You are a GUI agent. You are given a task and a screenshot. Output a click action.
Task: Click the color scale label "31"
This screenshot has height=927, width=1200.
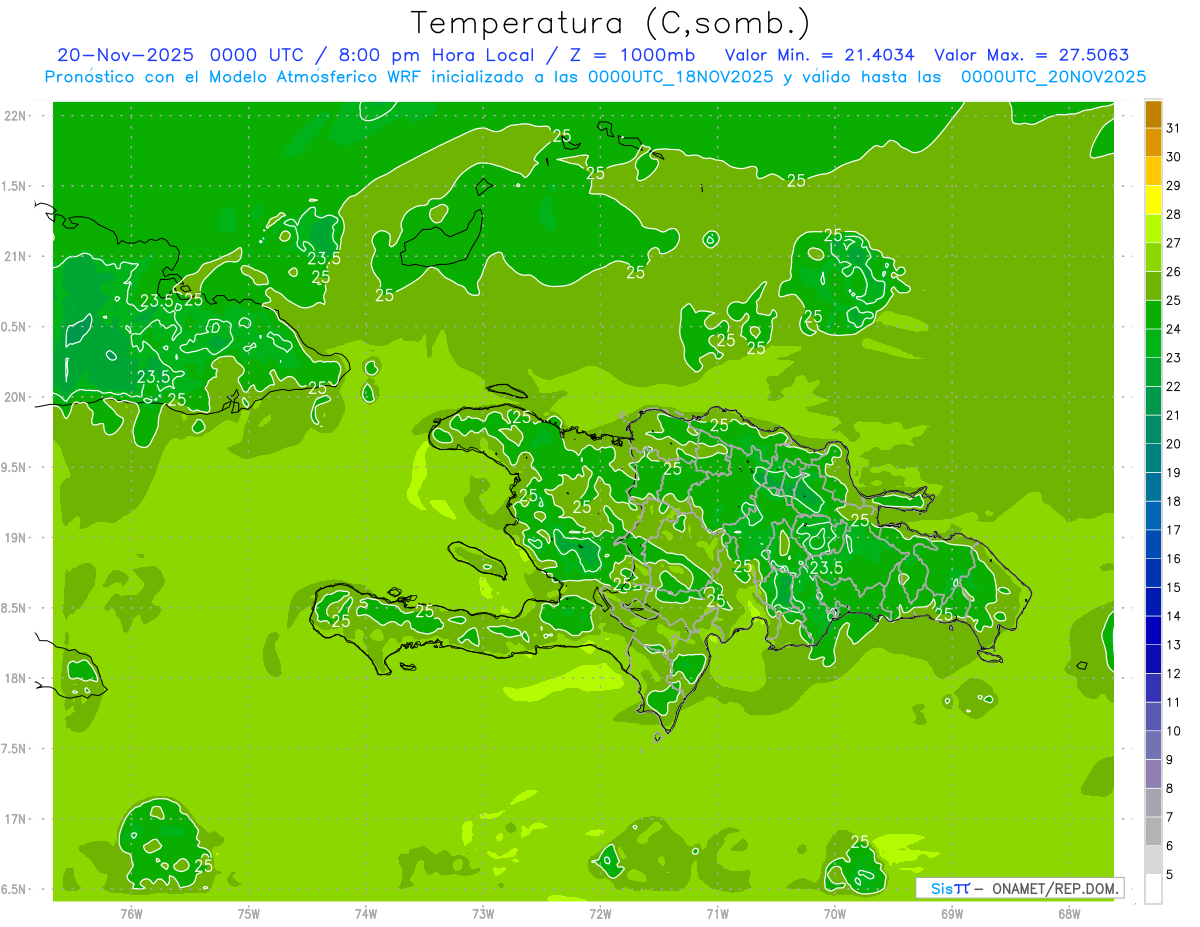pyautogui.click(x=1174, y=128)
